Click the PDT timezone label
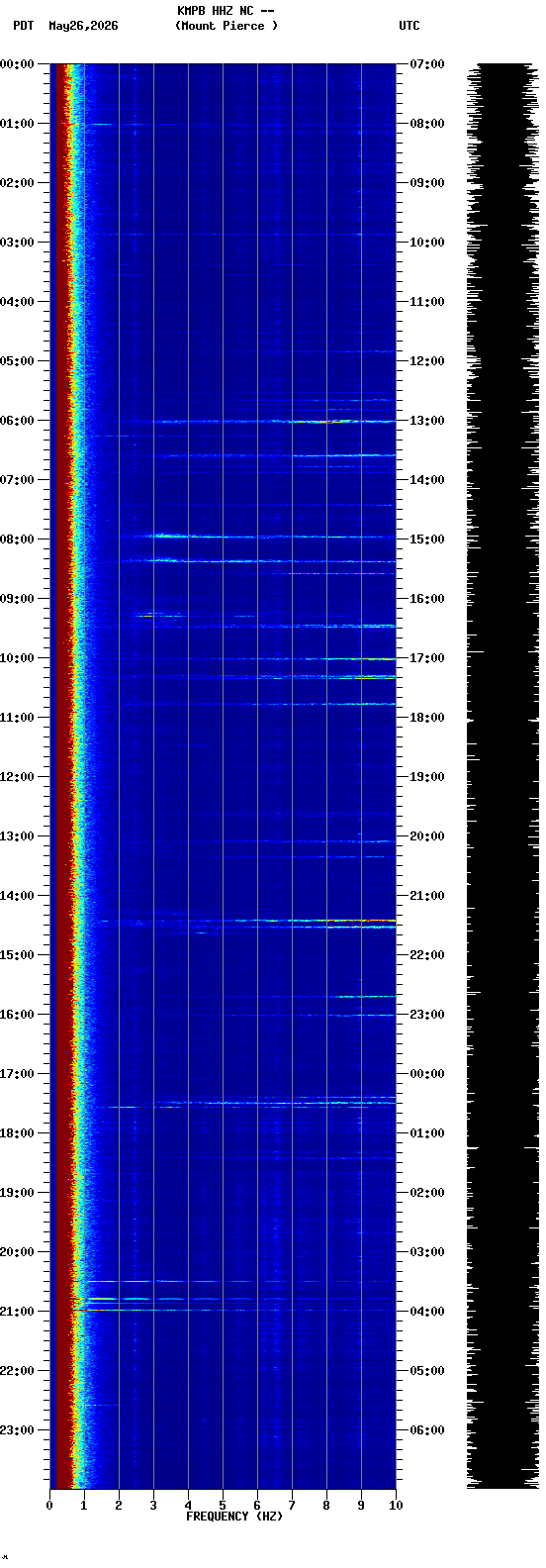 (x=23, y=26)
